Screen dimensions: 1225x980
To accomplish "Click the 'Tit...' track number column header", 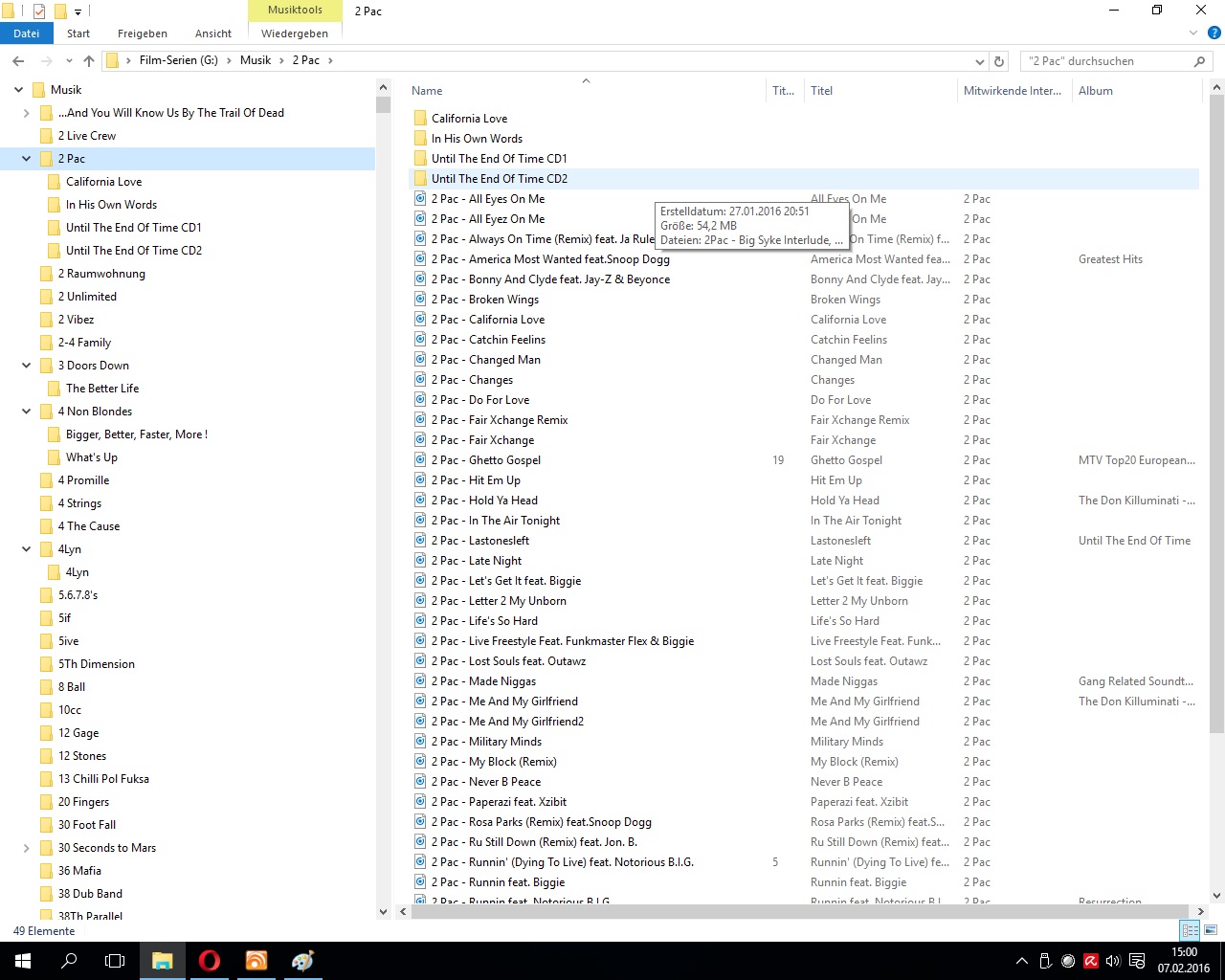I will coord(785,91).
